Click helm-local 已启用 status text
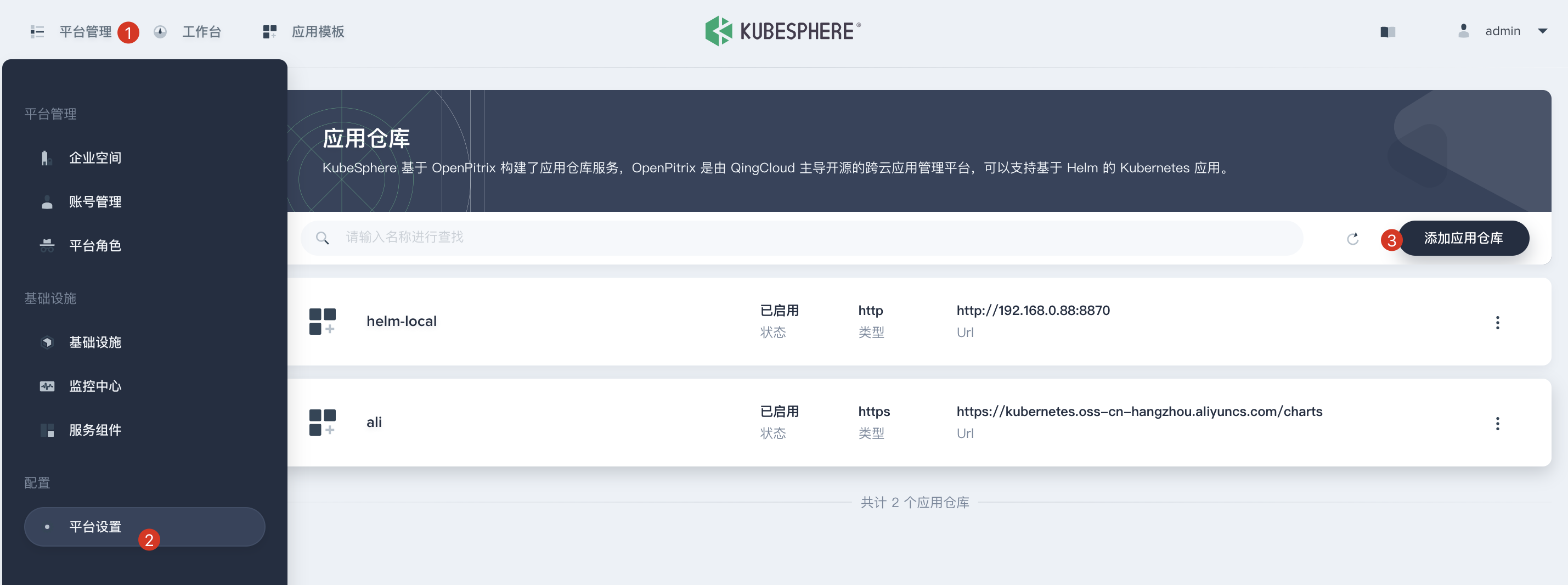This screenshot has height=585, width=1568. 779,311
